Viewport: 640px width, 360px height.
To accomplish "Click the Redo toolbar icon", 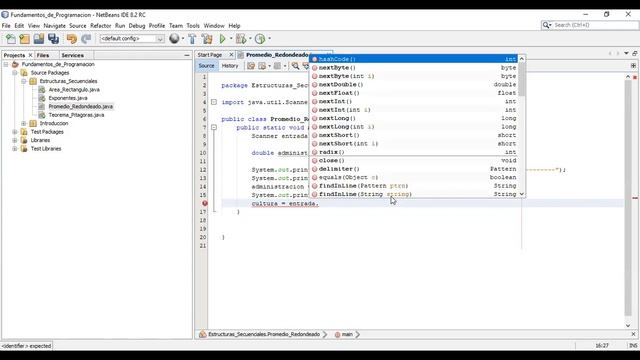I will [x=86, y=39].
